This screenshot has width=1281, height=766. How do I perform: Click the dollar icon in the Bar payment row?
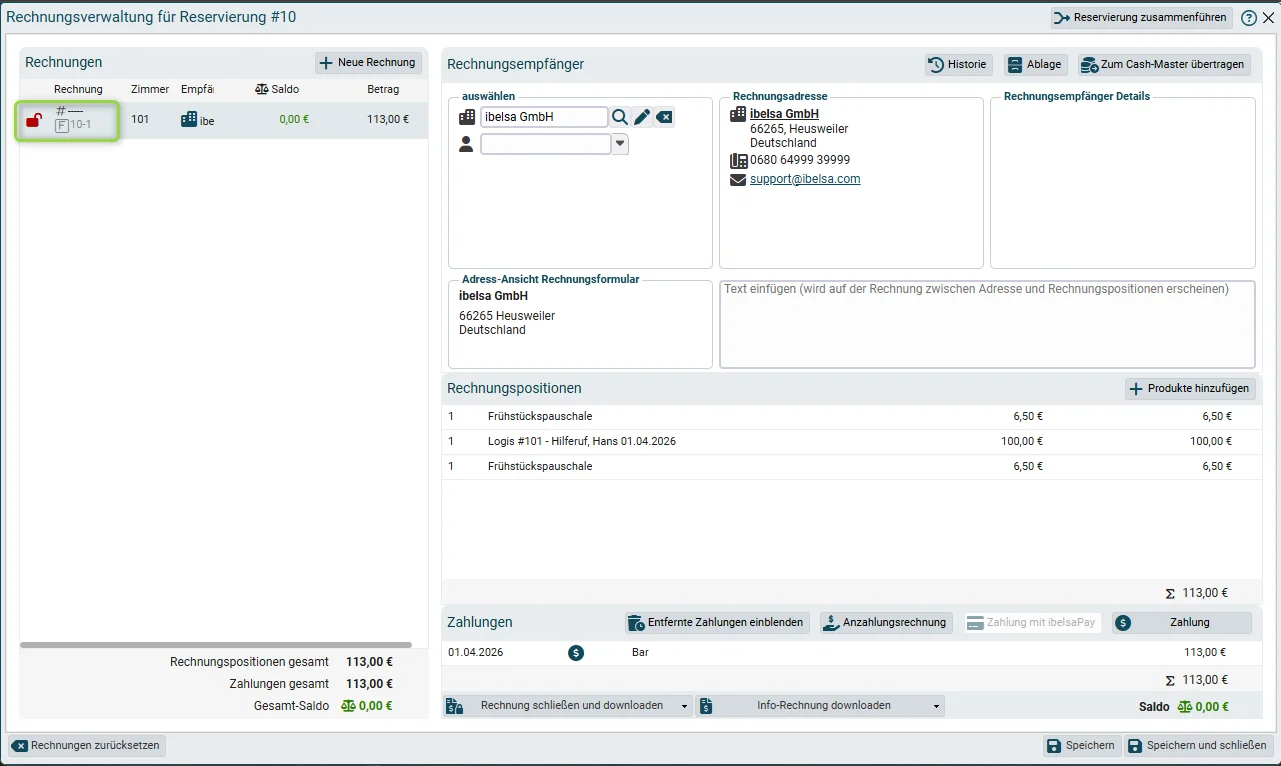576,653
